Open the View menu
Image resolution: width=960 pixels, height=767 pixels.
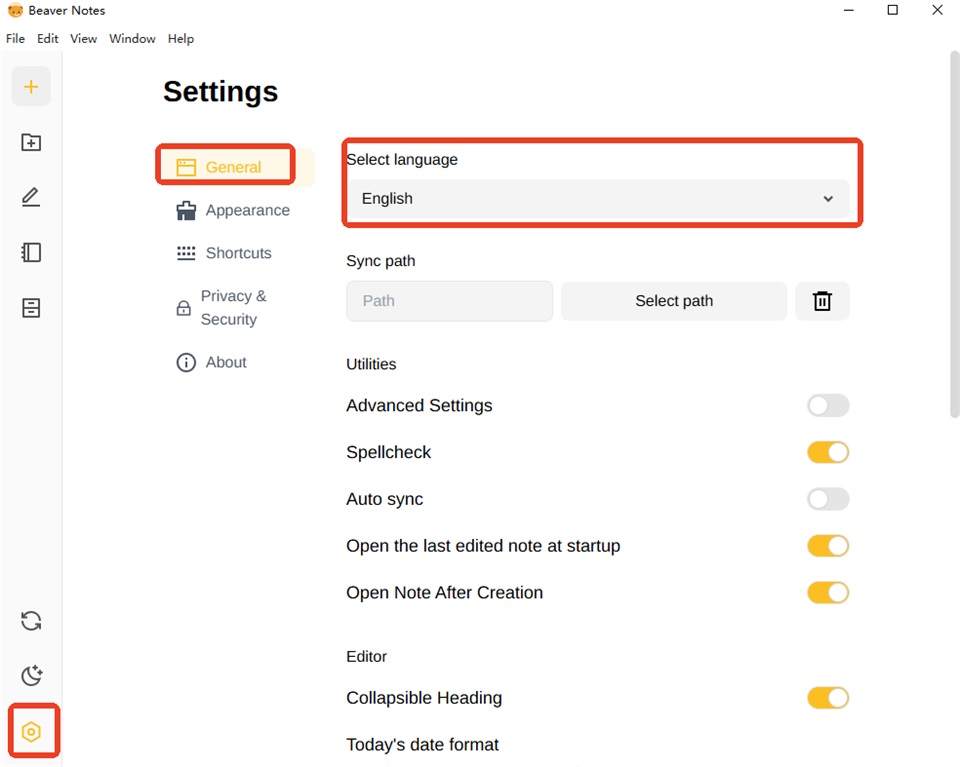click(83, 39)
